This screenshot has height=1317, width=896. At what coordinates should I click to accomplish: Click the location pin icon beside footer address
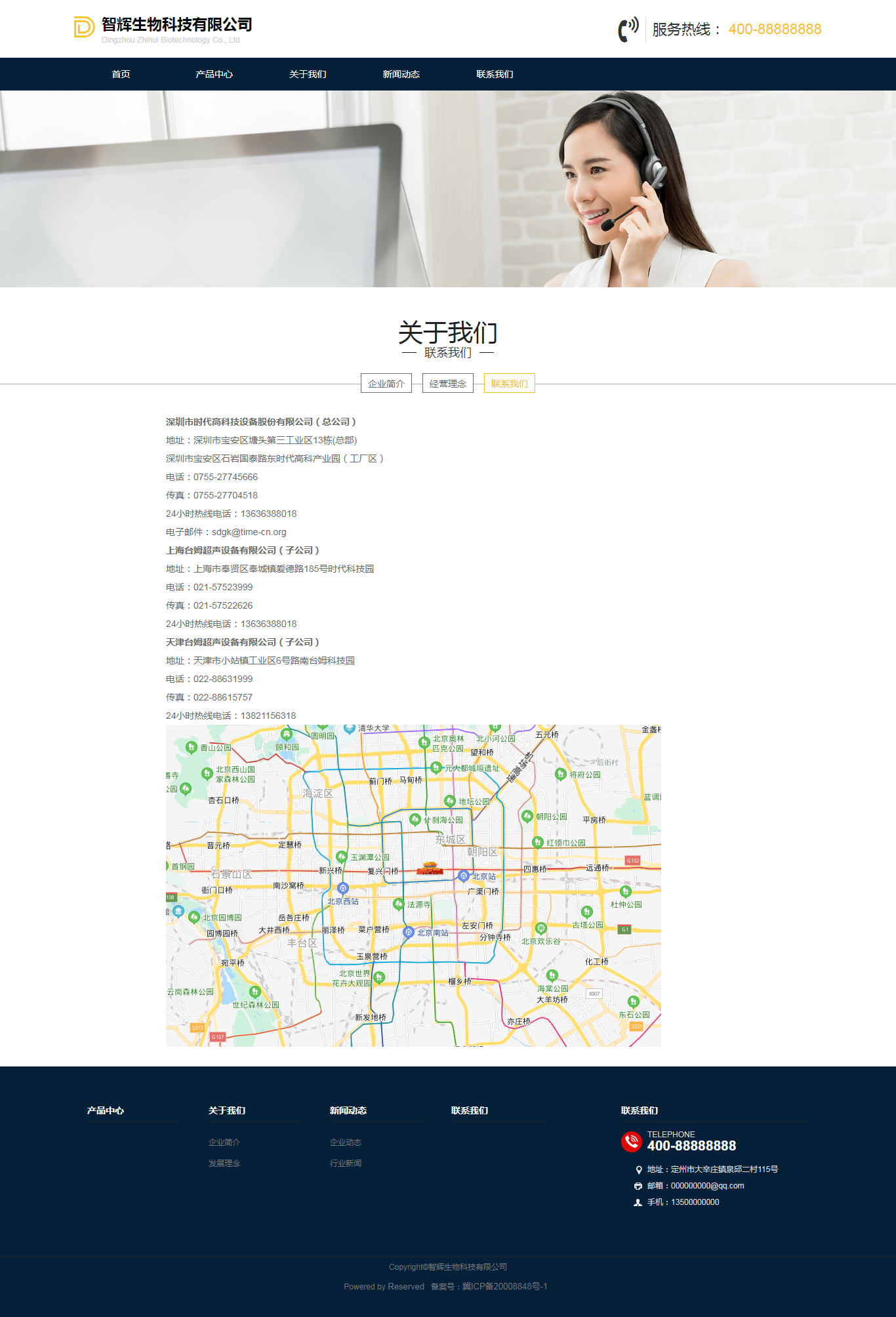638,1170
